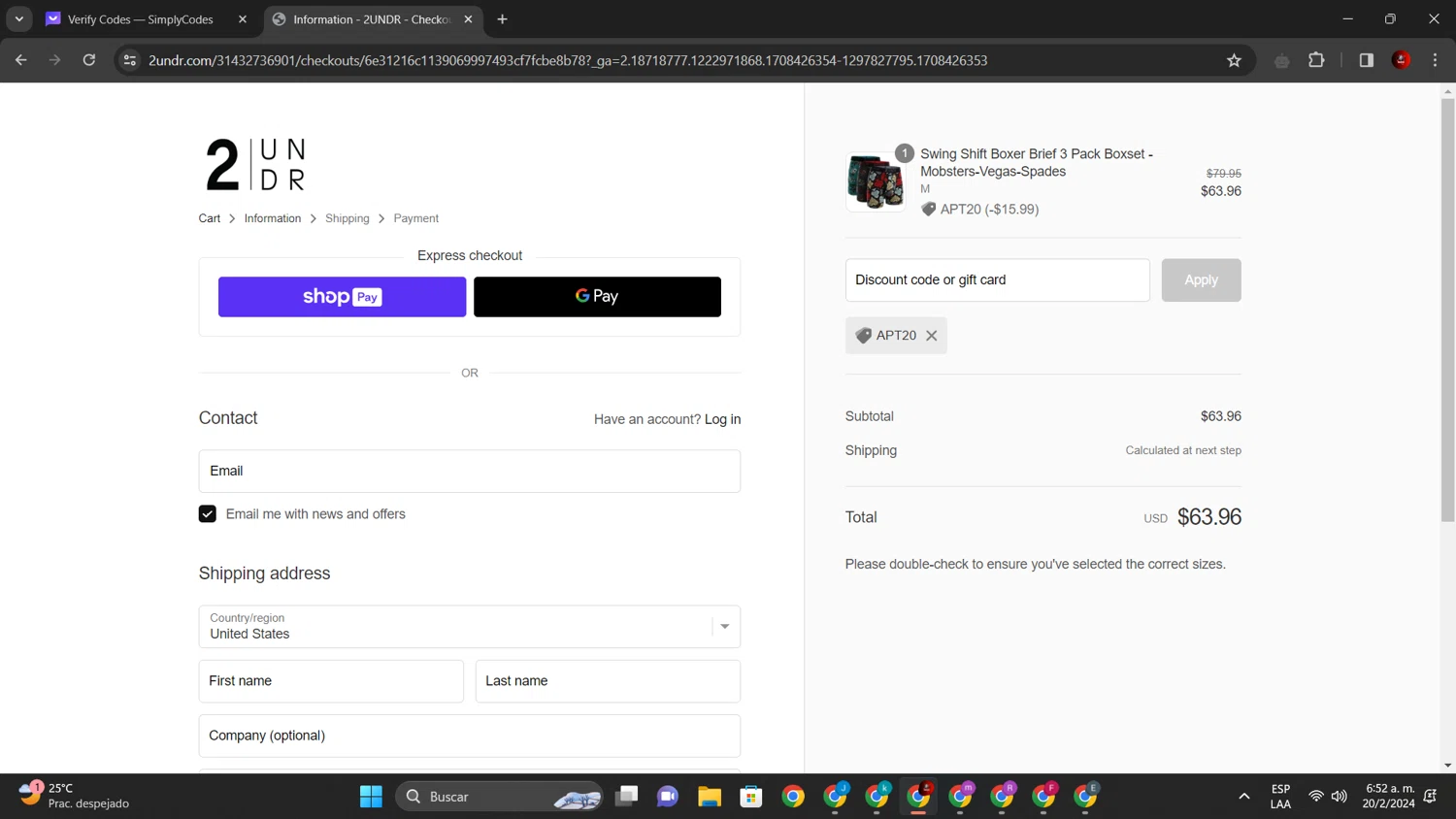The width and height of the screenshot is (1456, 819).
Task: Click the browser back arrow
Action: tap(21, 60)
